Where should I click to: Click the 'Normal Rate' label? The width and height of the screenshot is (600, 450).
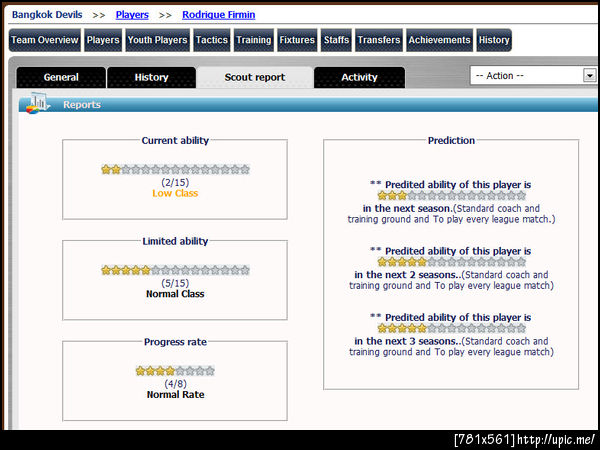(x=175, y=395)
